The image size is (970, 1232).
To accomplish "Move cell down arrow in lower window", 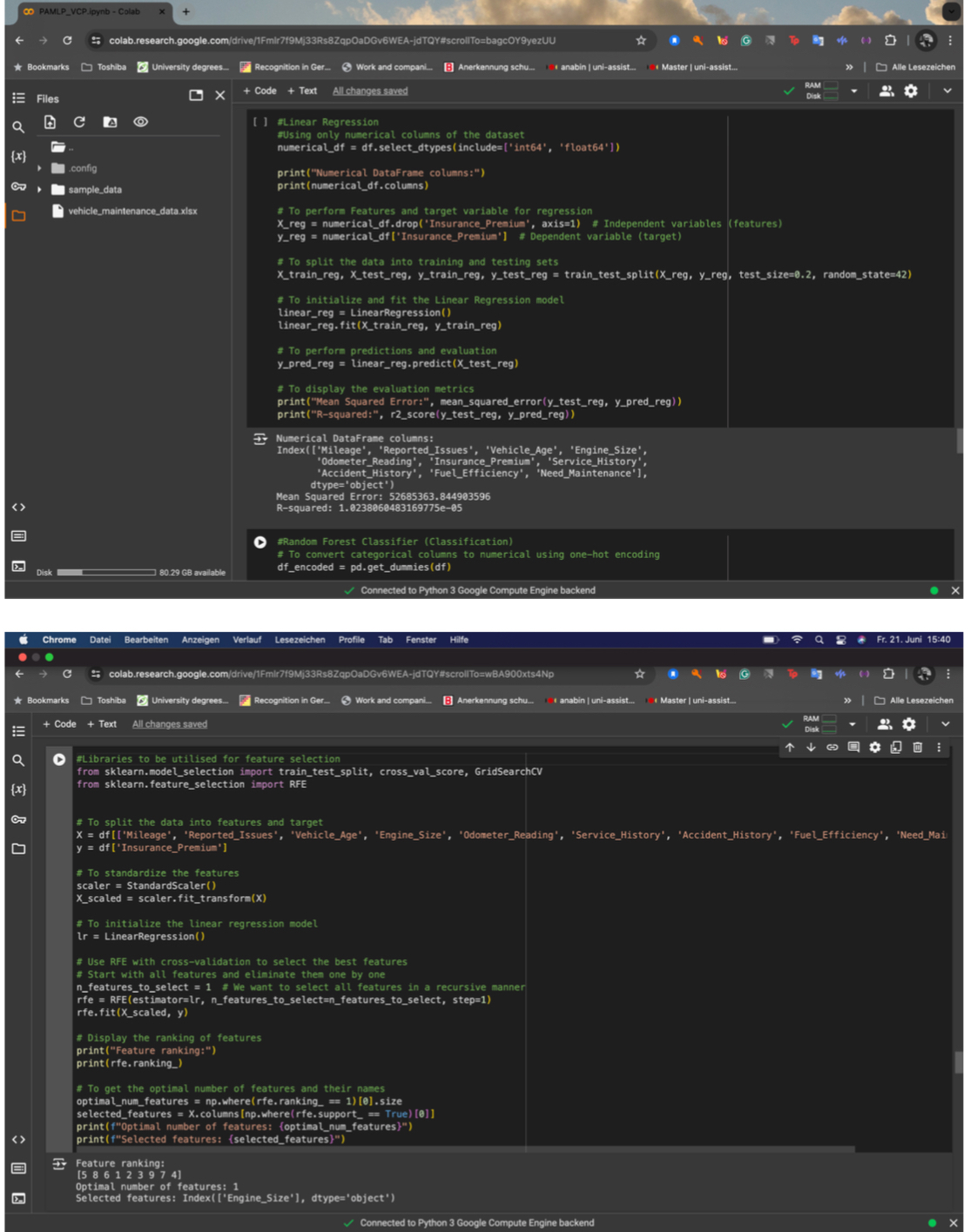I will [x=811, y=748].
